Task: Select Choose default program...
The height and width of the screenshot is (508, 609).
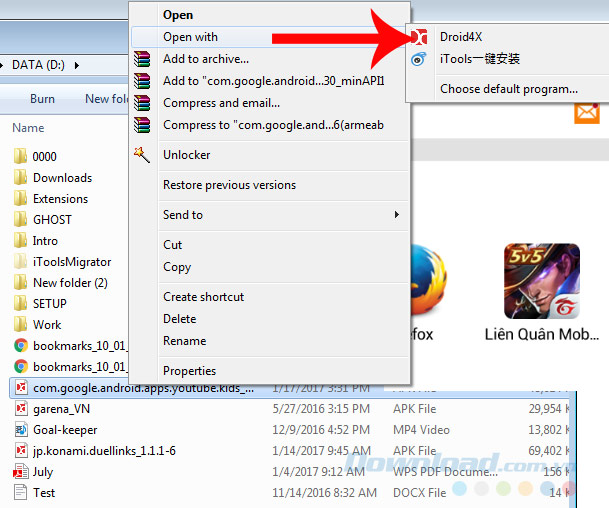Action: pos(509,89)
